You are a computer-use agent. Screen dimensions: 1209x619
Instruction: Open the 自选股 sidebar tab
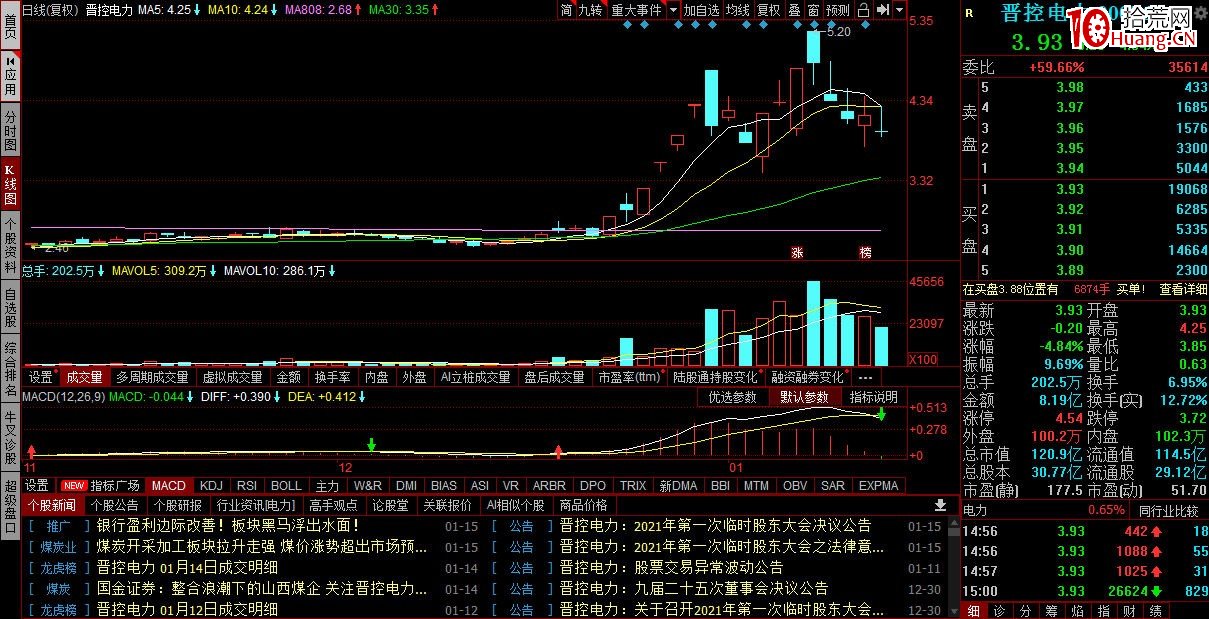point(10,308)
